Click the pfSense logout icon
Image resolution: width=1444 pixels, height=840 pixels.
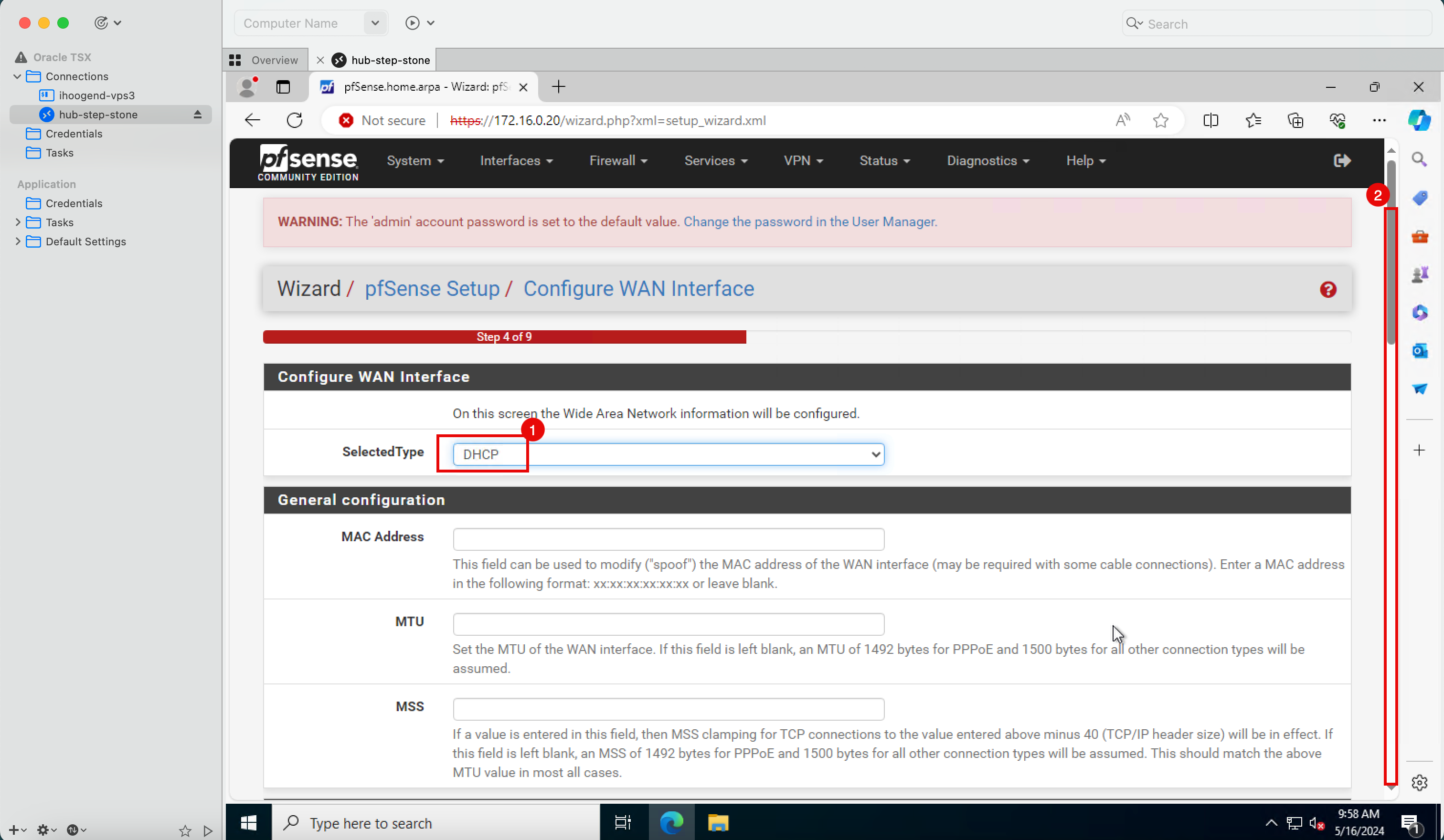click(1341, 161)
